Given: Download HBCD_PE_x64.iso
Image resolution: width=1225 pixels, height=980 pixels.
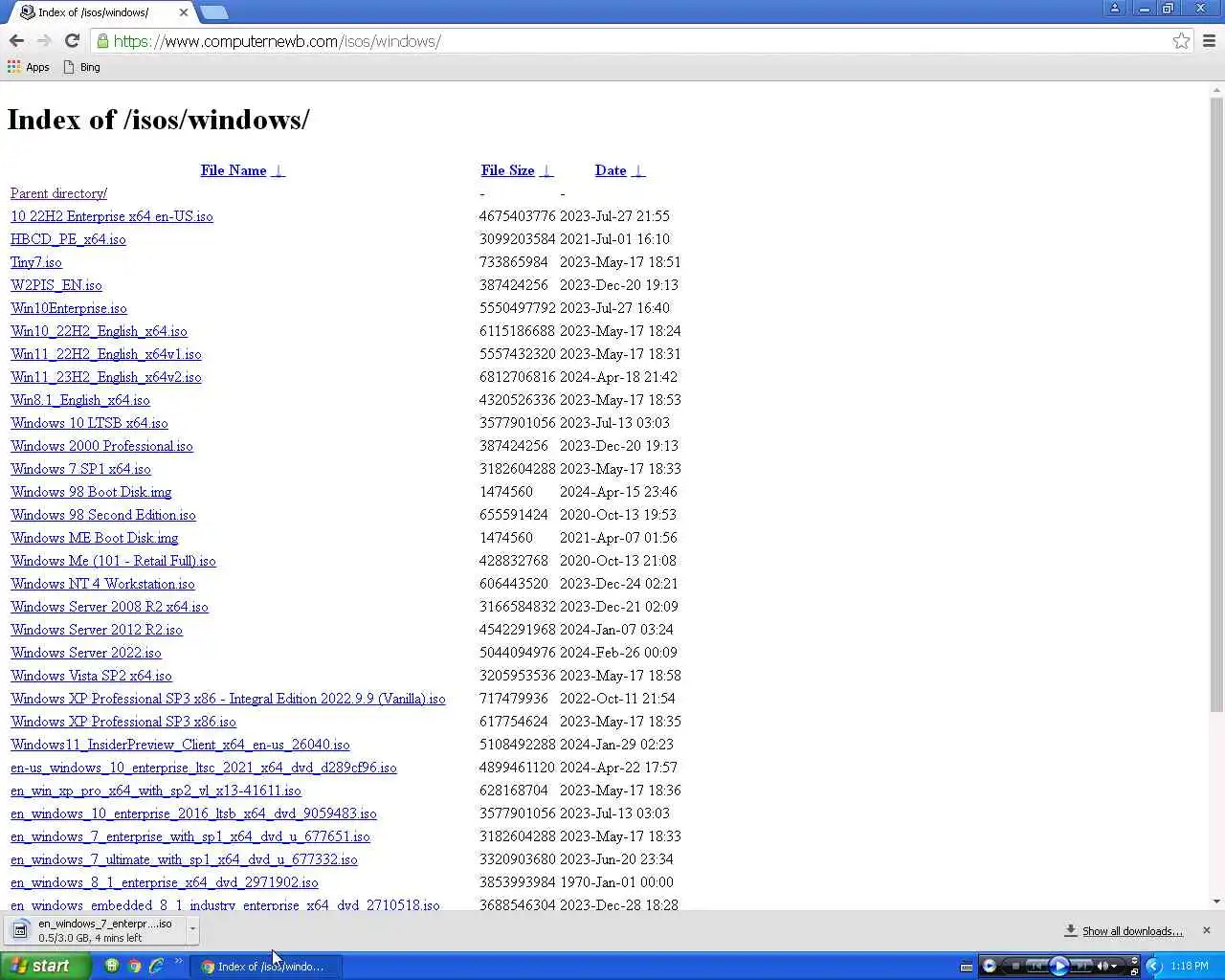Looking at the screenshot, I should (68, 239).
